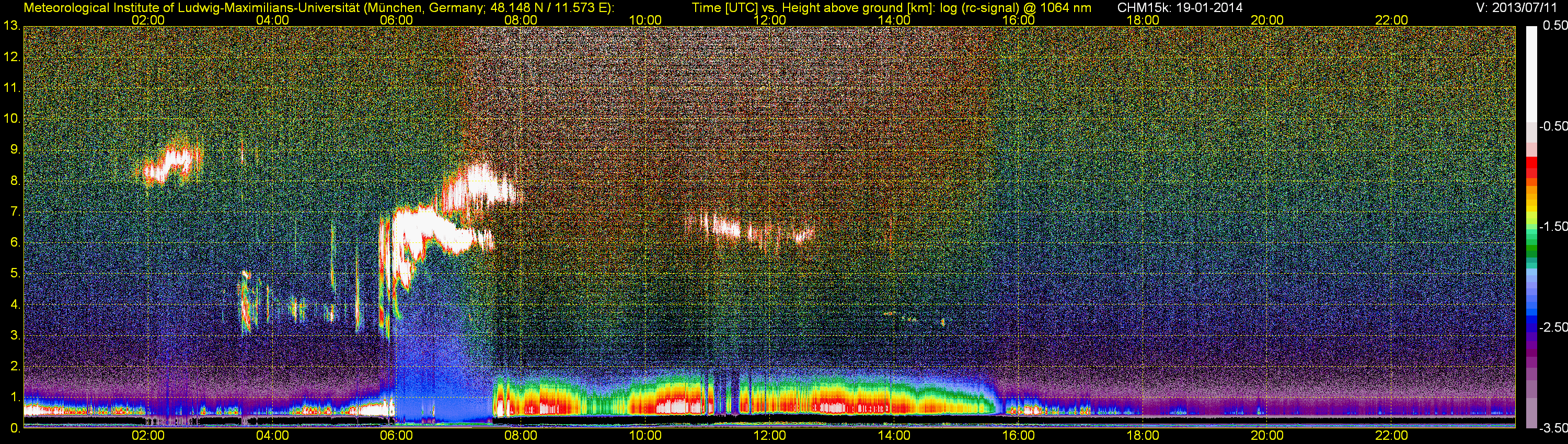Click the 04:00 label on top time axis

(272, 20)
